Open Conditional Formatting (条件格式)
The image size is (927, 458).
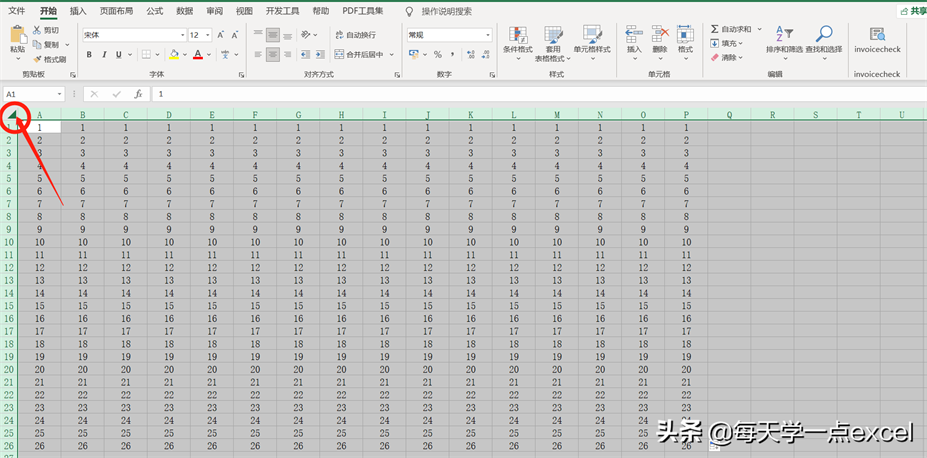517,42
